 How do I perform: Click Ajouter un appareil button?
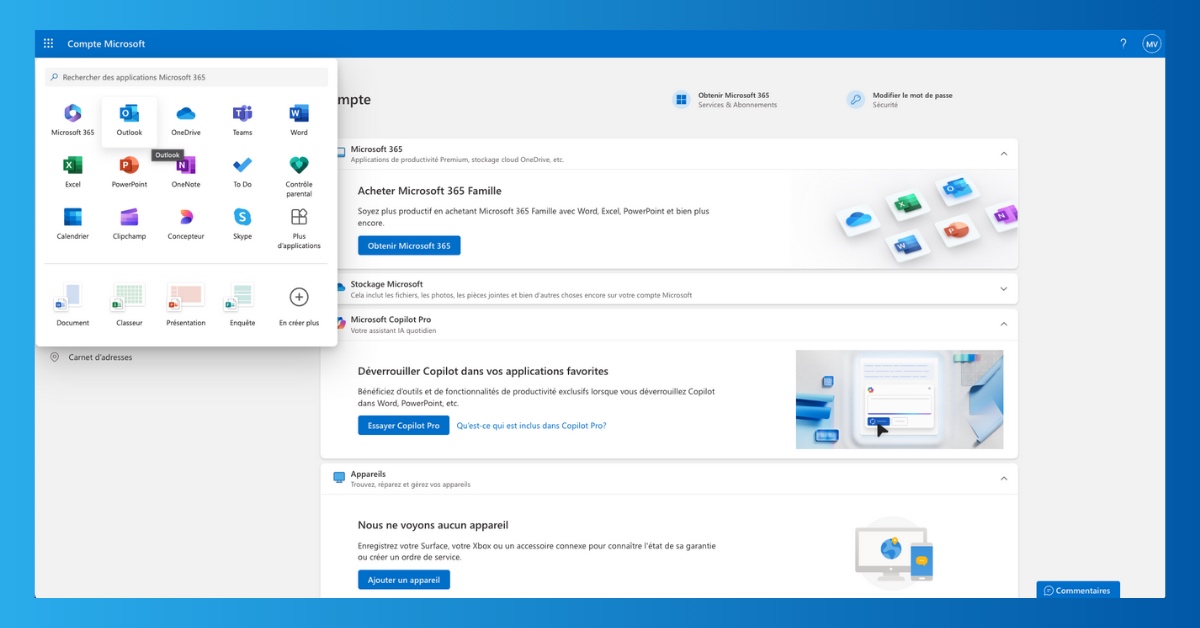coord(404,580)
